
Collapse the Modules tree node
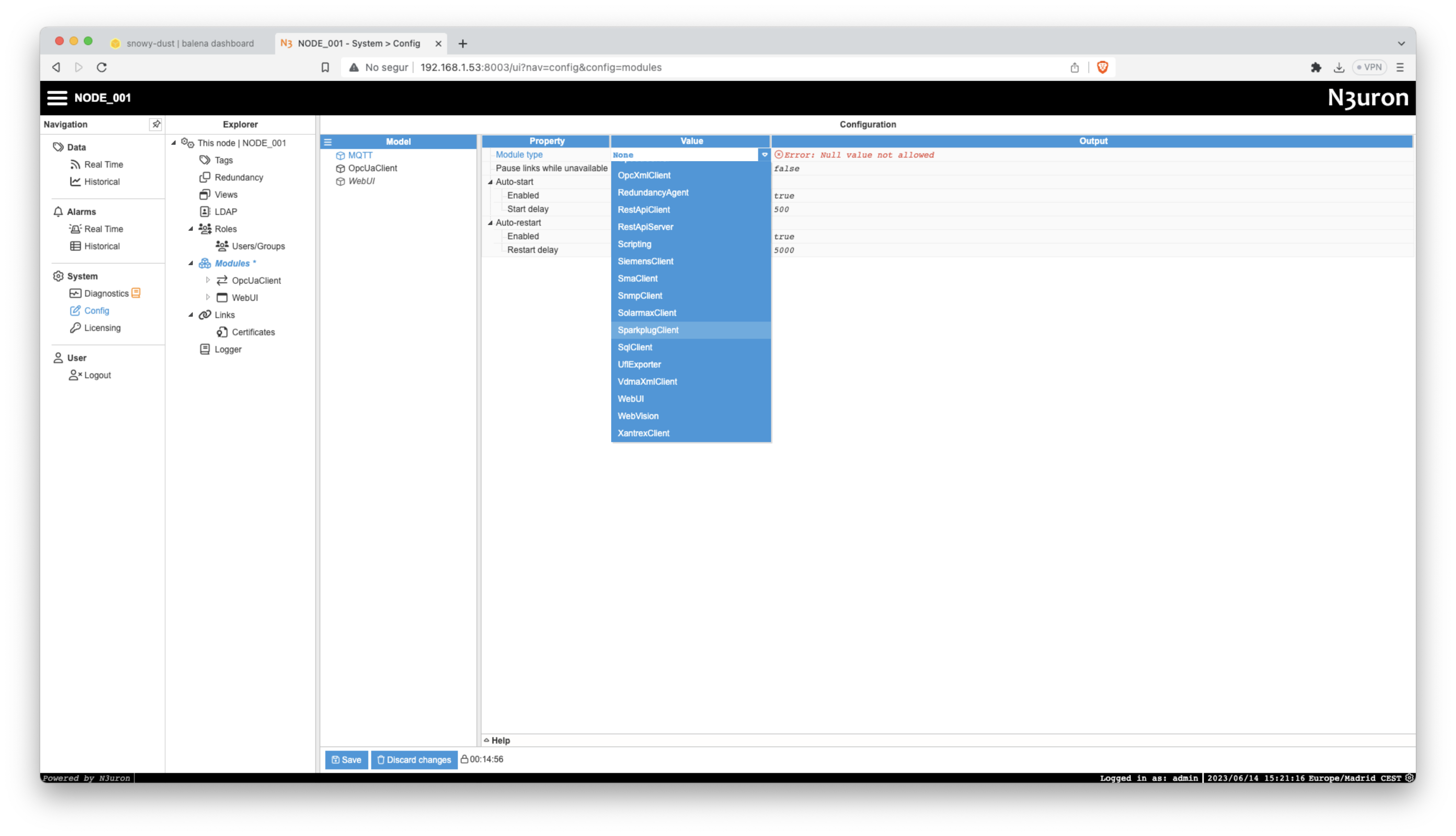coord(191,263)
